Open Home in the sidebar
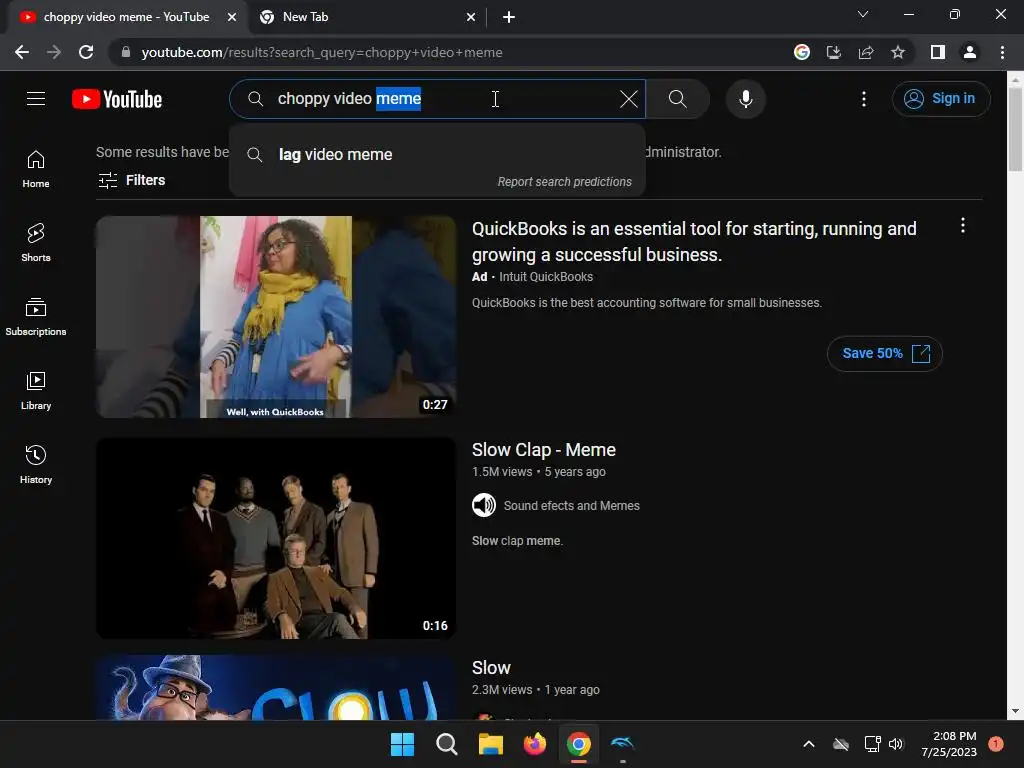Image resolution: width=1024 pixels, height=768 pixels. tap(36, 169)
